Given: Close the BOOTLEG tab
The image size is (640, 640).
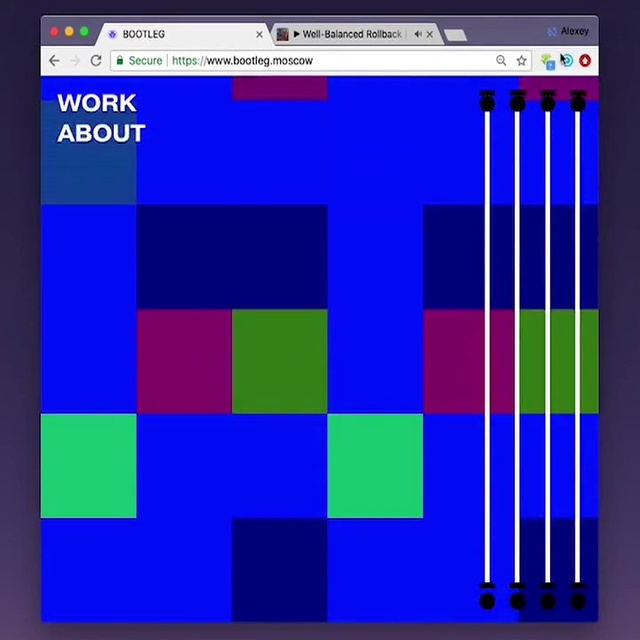Looking at the screenshot, I should click(x=260, y=34).
